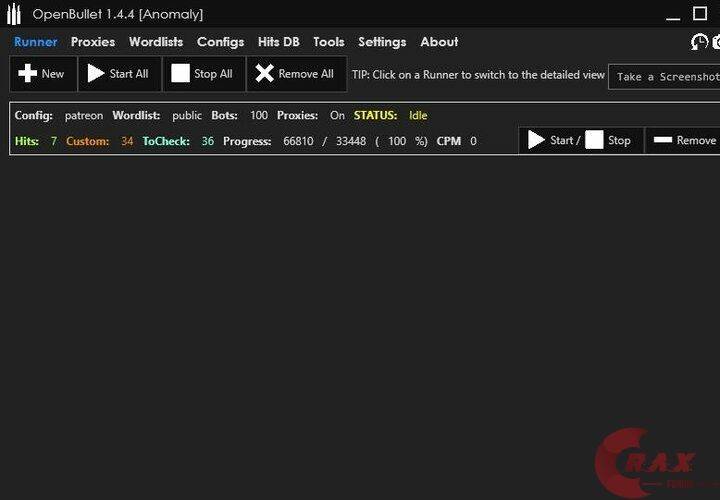720x500 pixels.
Task: Open the Wordlists tab
Action: point(156,42)
